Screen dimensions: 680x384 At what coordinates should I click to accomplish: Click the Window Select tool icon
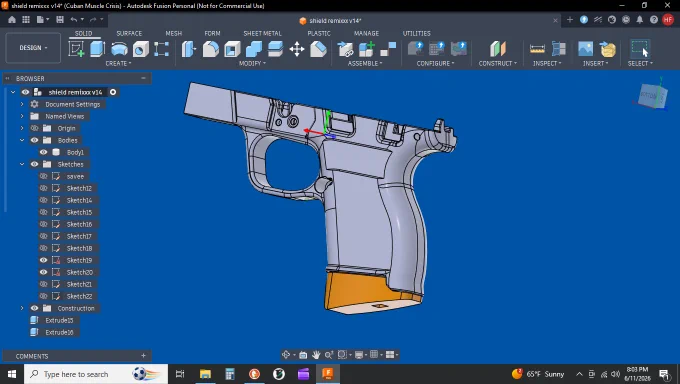[x=640, y=49]
